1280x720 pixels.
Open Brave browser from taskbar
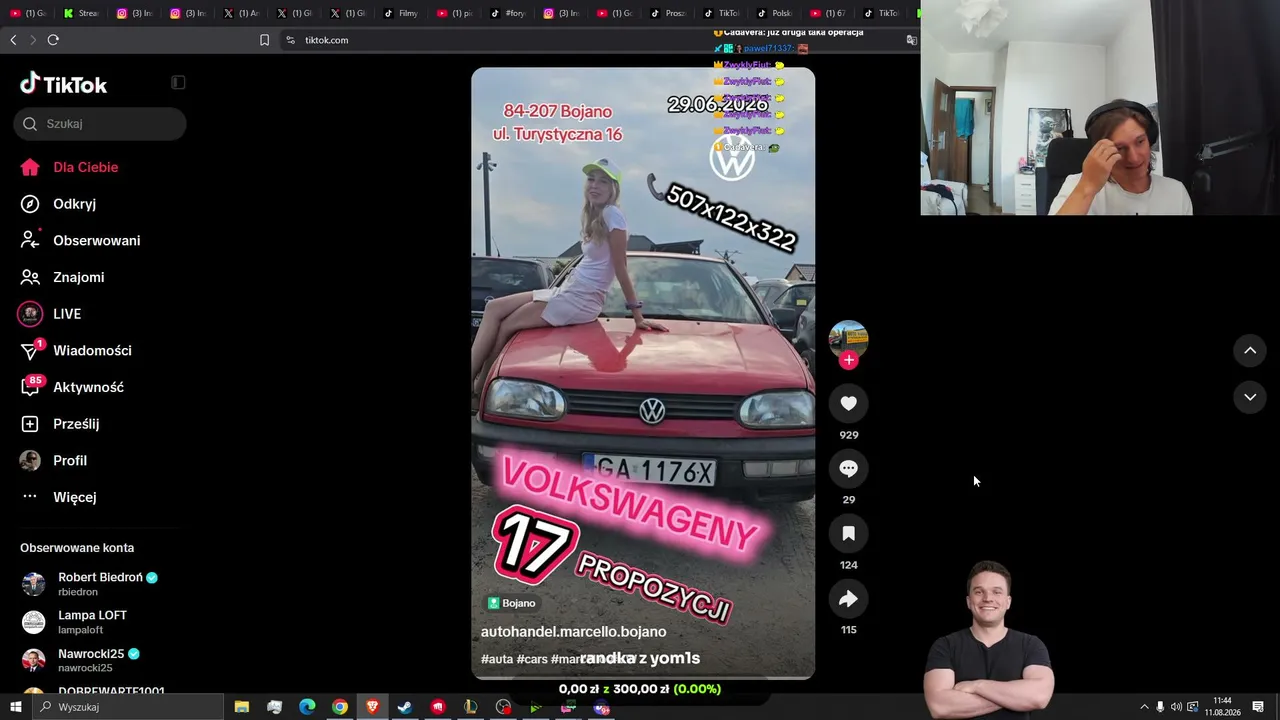[x=373, y=707]
